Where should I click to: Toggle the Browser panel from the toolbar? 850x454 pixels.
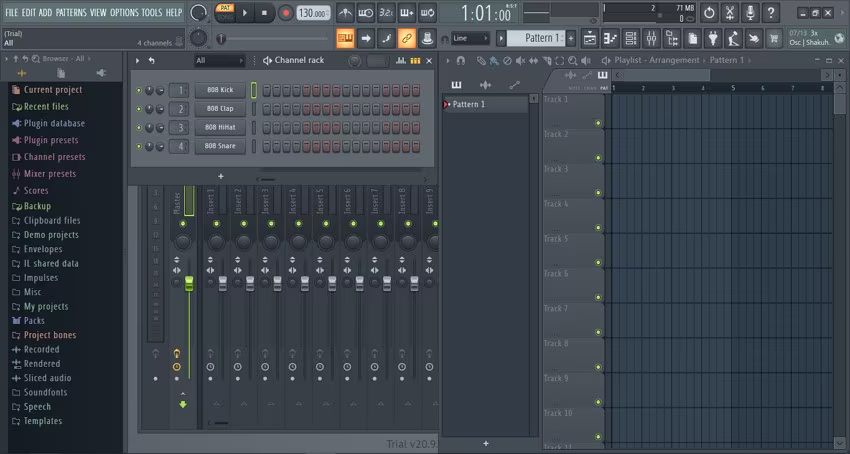[672, 38]
